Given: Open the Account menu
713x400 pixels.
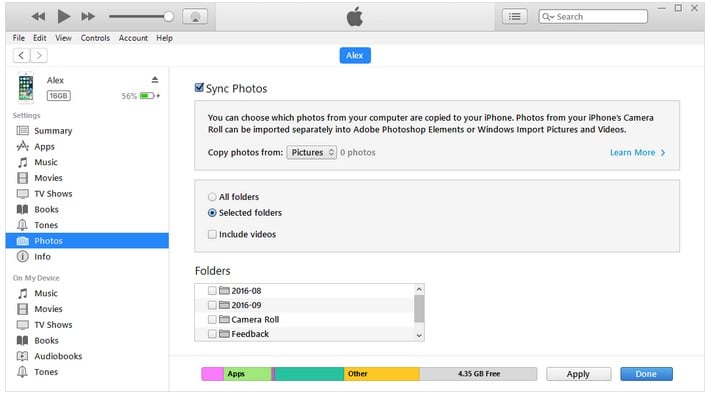Looking at the screenshot, I should coord(133,38).
